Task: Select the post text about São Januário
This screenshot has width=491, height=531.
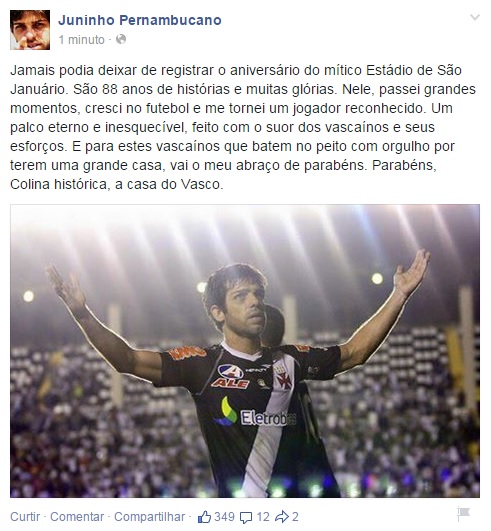Action: [x=243, y=127]
